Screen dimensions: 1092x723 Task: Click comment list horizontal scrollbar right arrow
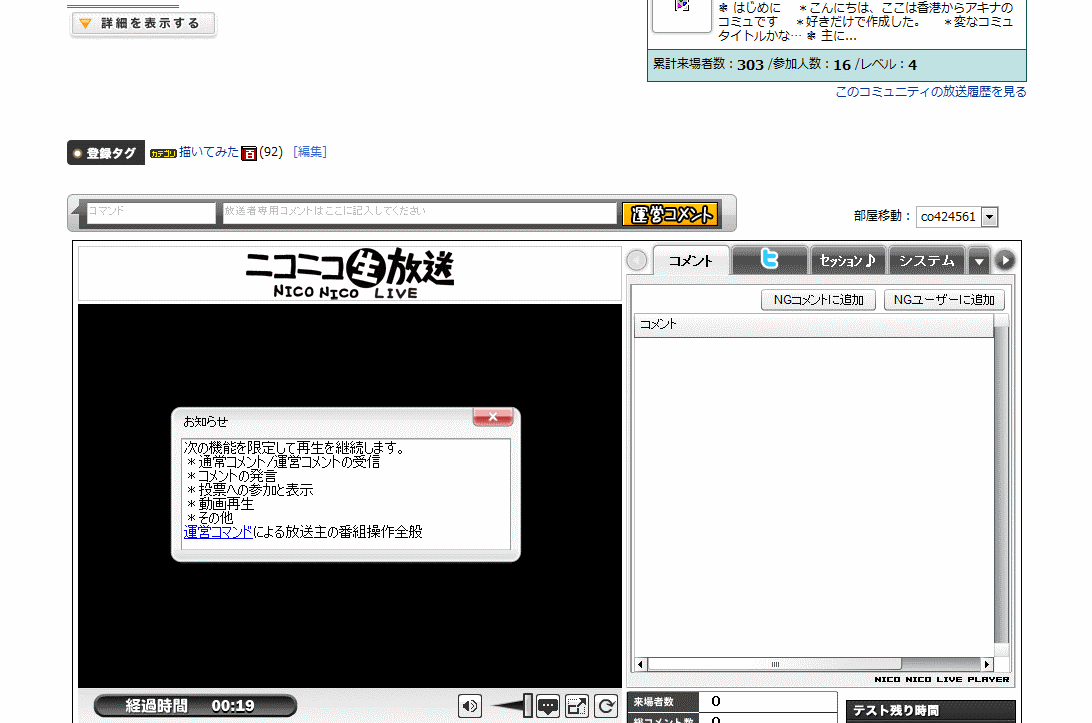987,664
